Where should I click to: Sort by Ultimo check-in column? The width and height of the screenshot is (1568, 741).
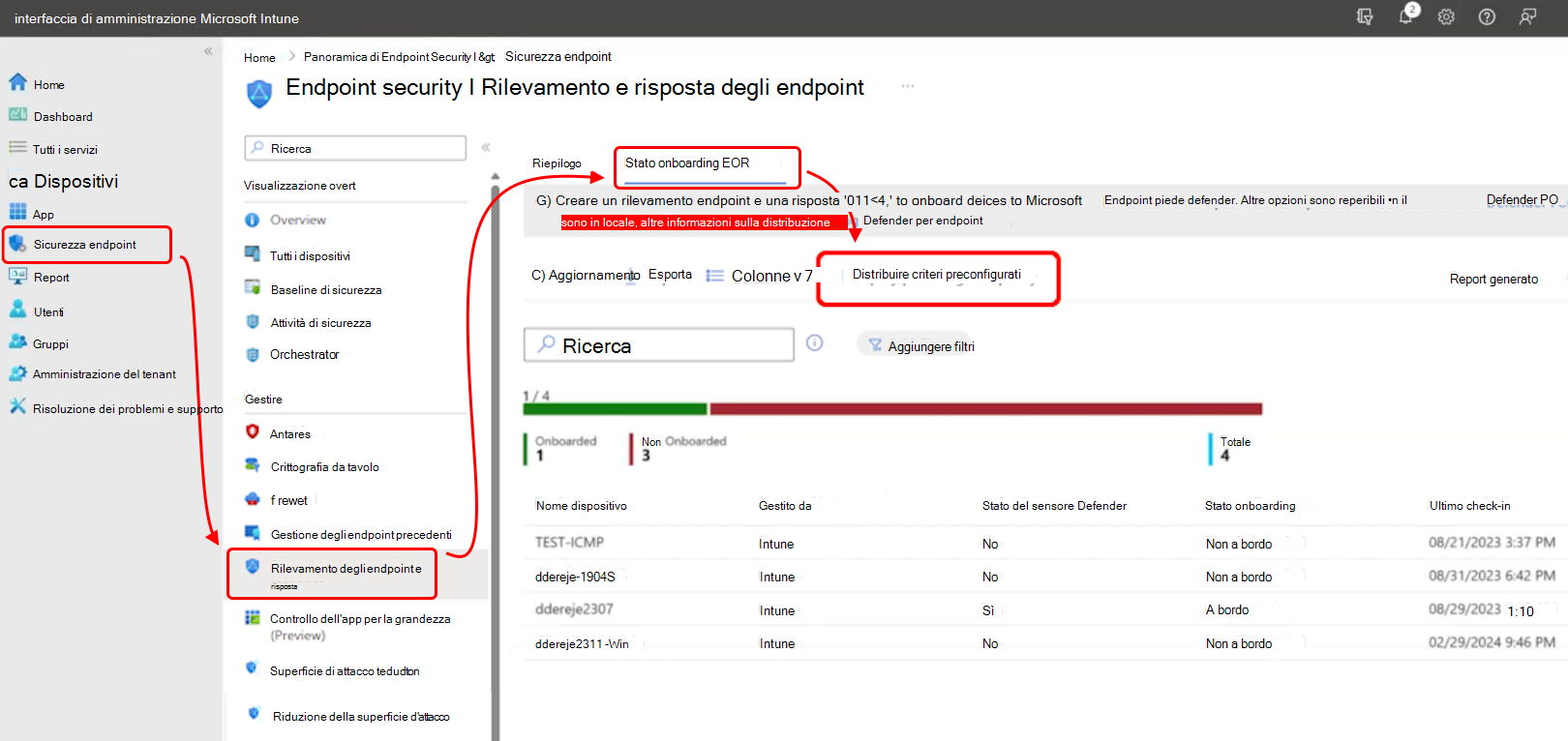click(x=1469, y=506)
